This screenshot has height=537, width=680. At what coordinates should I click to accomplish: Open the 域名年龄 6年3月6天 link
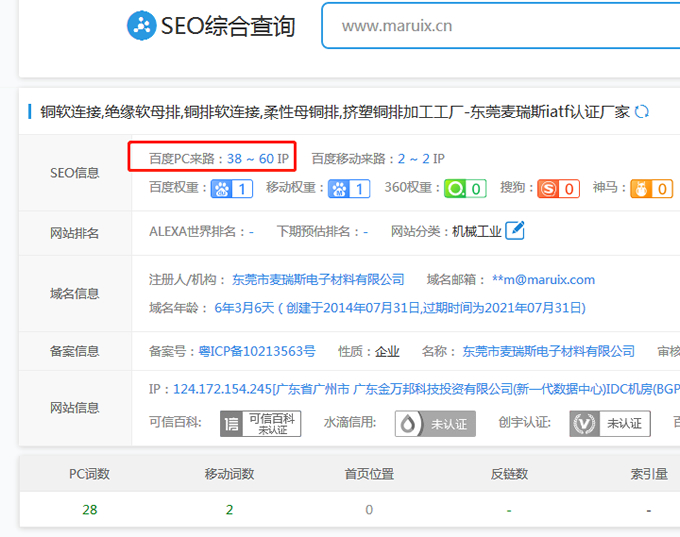[x=400, y=308]
